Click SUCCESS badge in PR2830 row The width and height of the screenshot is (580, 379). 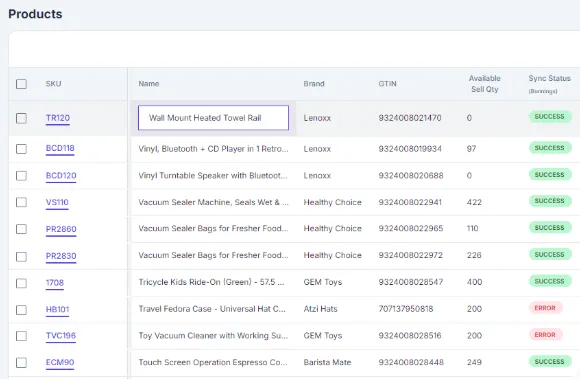pos(550,254)
